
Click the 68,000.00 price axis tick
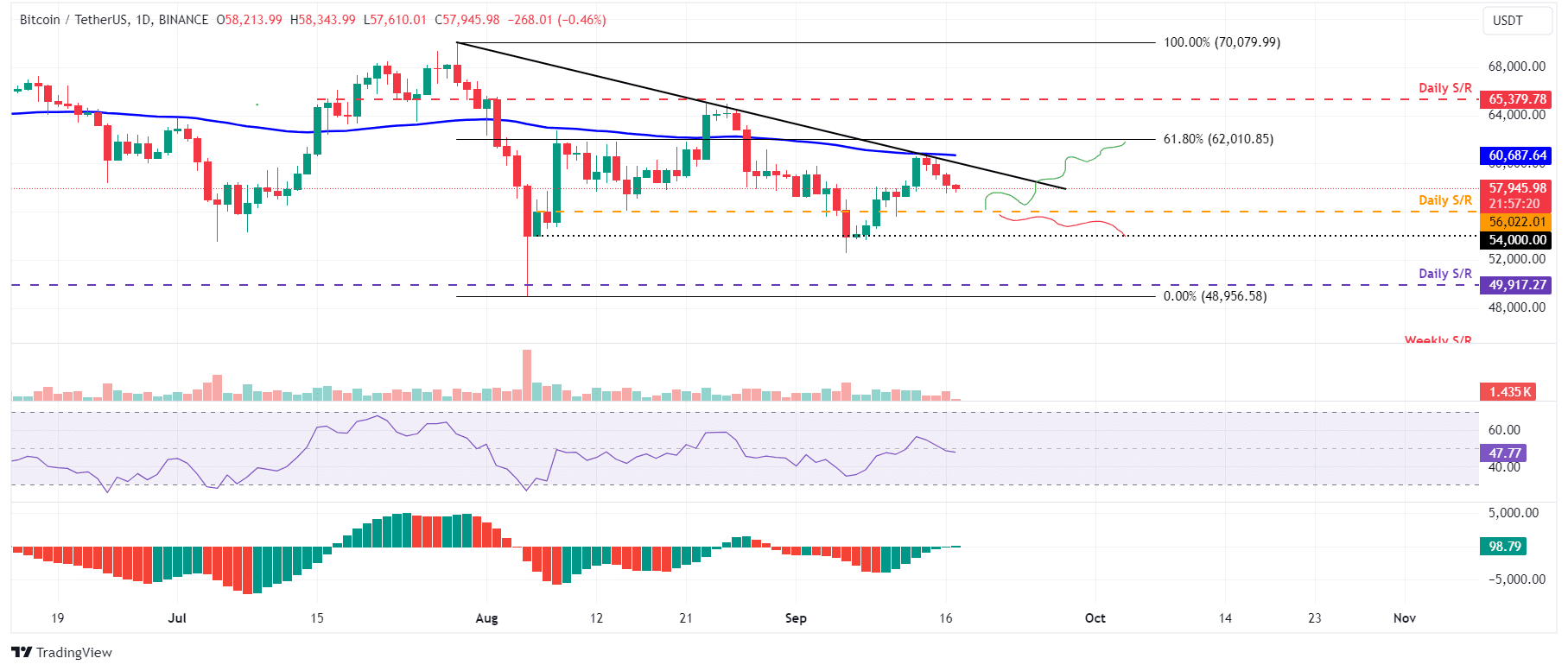pos(1516,66)
